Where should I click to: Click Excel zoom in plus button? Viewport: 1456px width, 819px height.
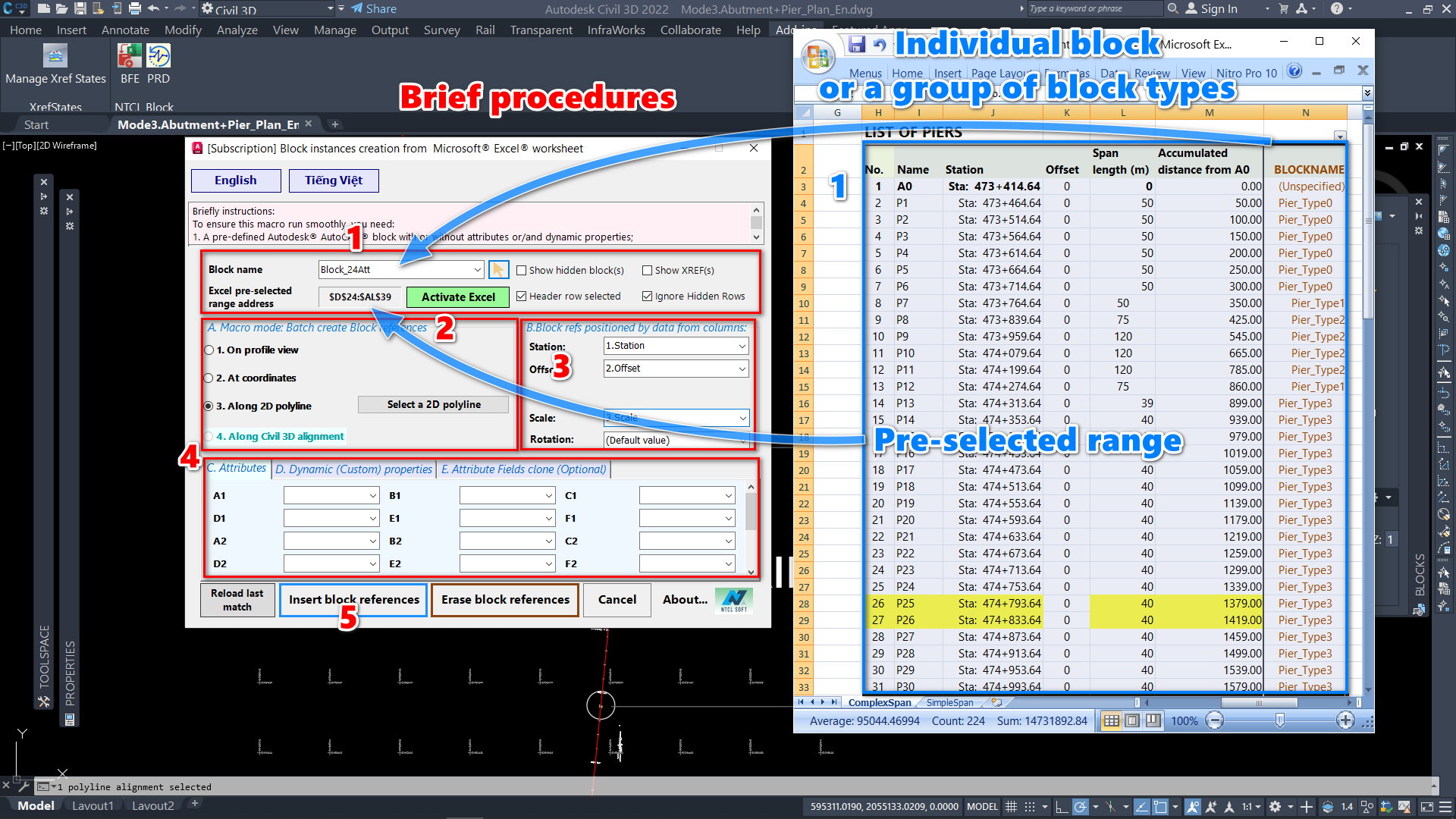tap(1345, 720)
